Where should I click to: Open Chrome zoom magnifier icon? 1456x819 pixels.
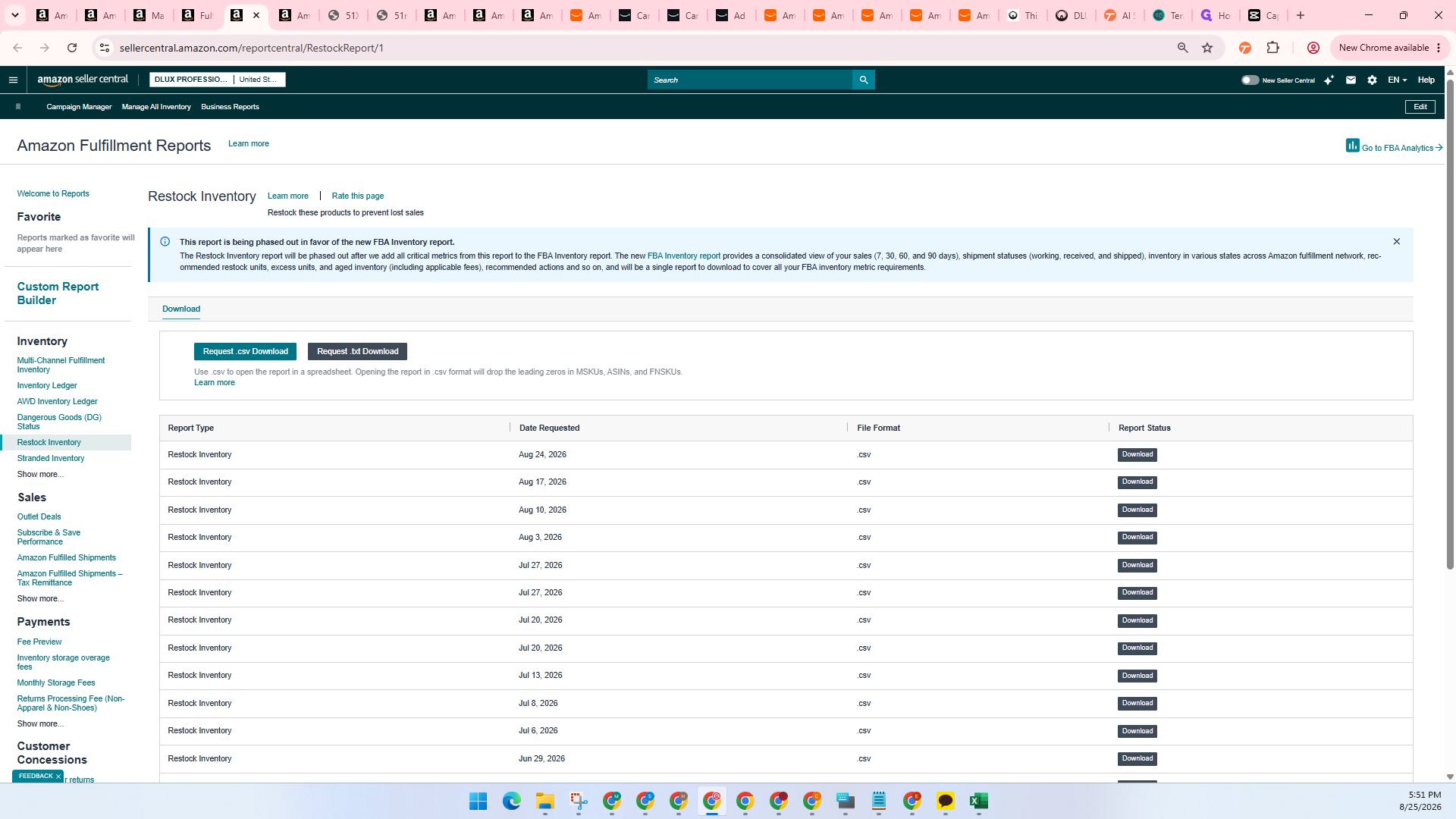[1182, 48]
